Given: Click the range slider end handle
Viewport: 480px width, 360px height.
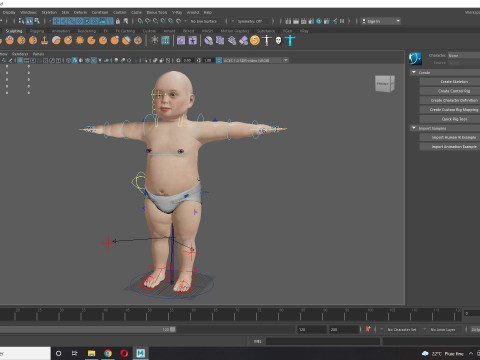Looking at the screenshot, I should coord(173,329).
